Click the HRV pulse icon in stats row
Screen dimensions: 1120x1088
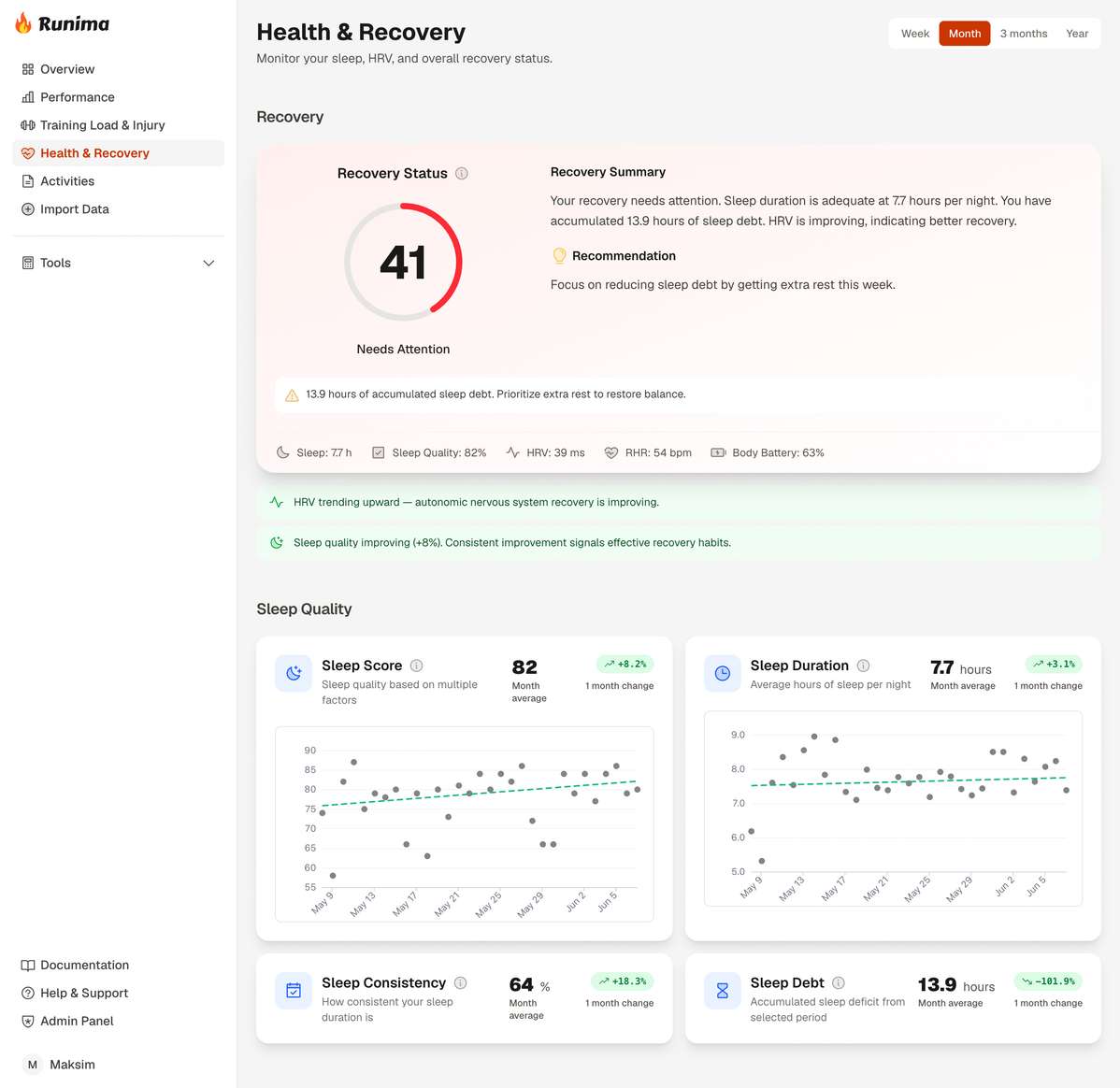(513, 453)
